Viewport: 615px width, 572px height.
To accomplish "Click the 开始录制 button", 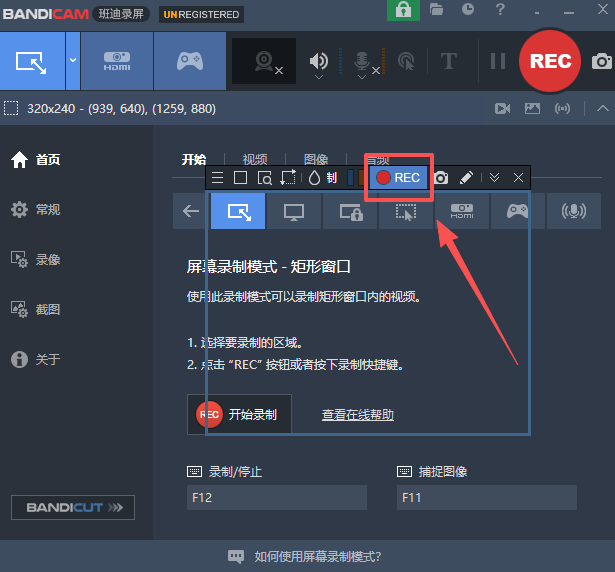I will pos(239,414).
